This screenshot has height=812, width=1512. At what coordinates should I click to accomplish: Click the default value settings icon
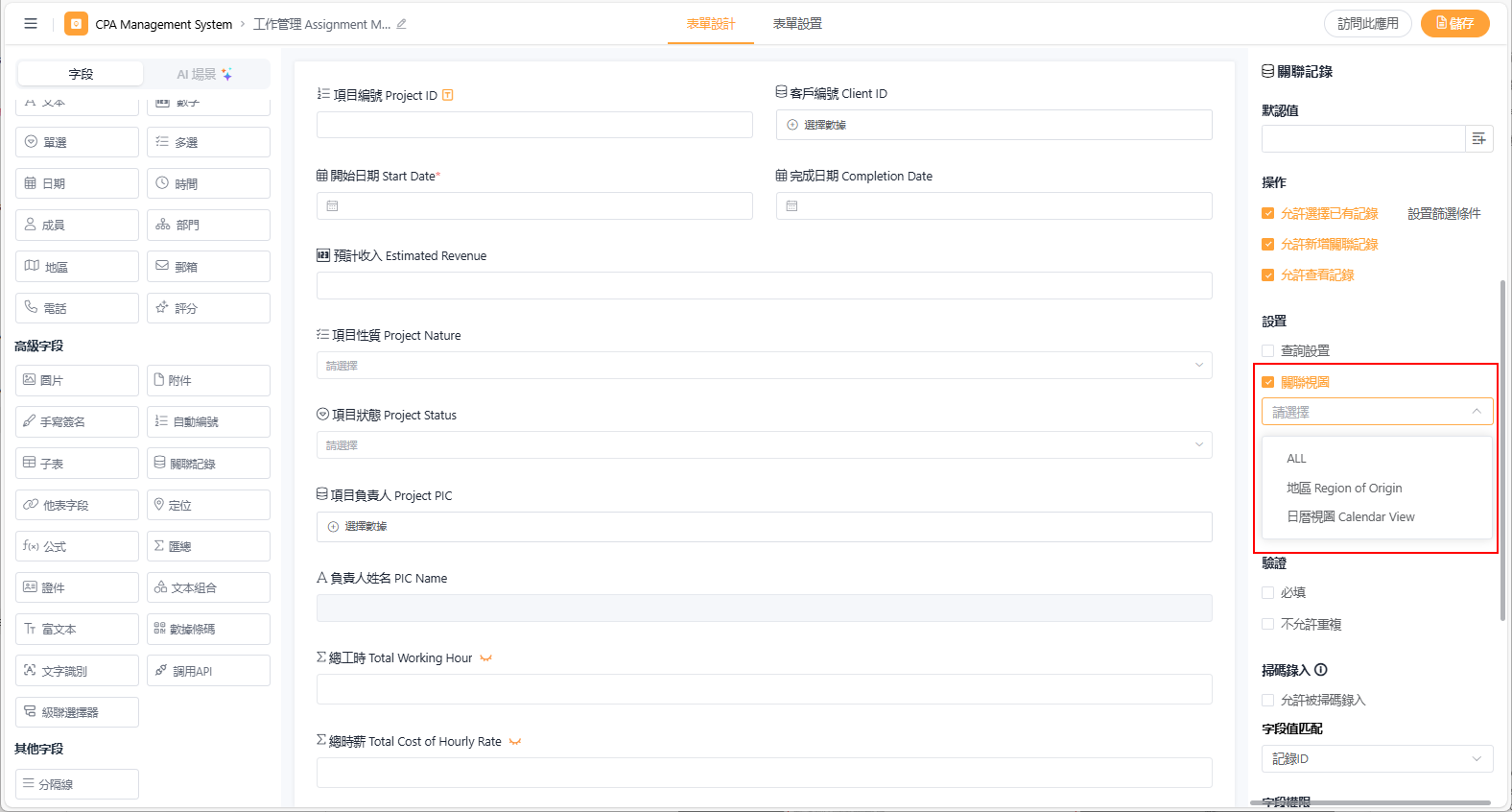point(1478,139)
